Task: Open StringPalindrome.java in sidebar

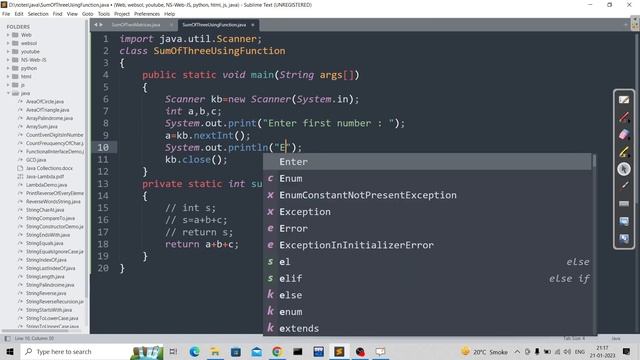Action: point(50,285)
